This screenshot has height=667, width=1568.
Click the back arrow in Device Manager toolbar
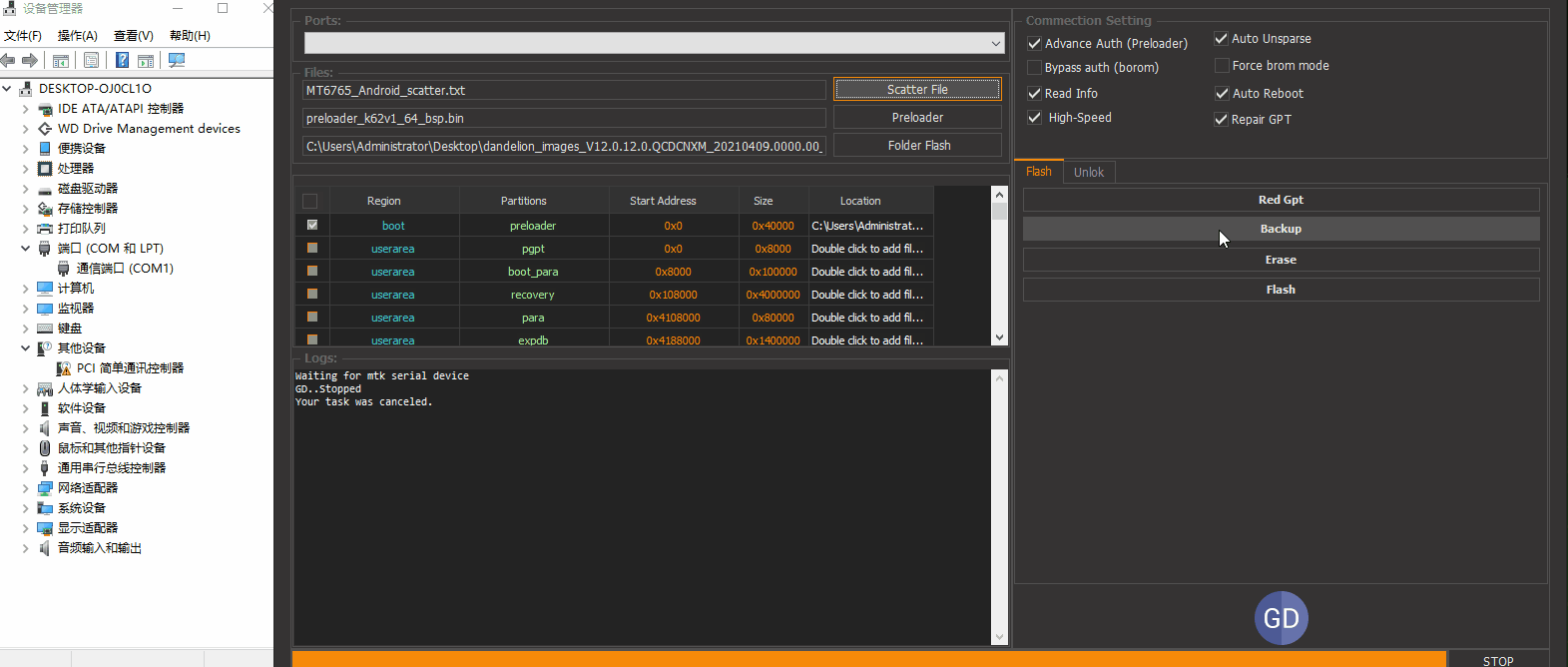click(x=9, y=61)
